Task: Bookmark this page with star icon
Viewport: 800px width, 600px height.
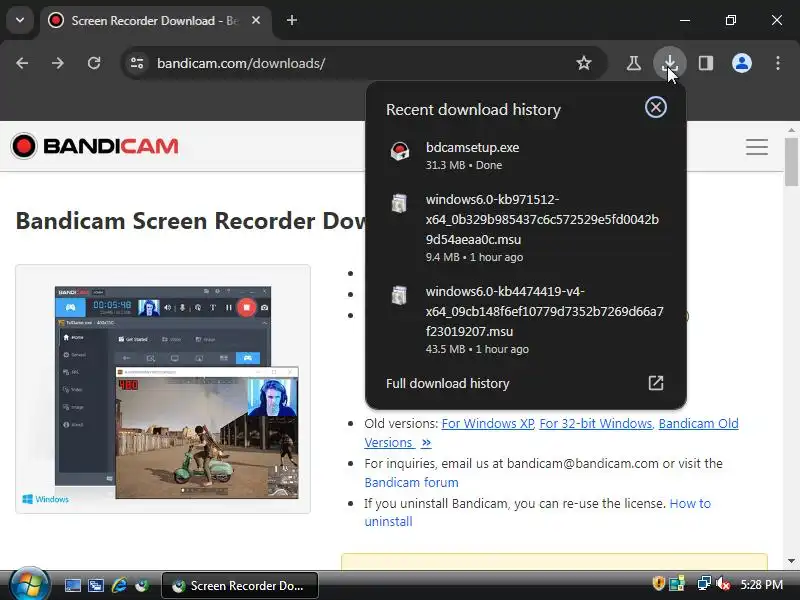Action: click(x=584, y=63)
